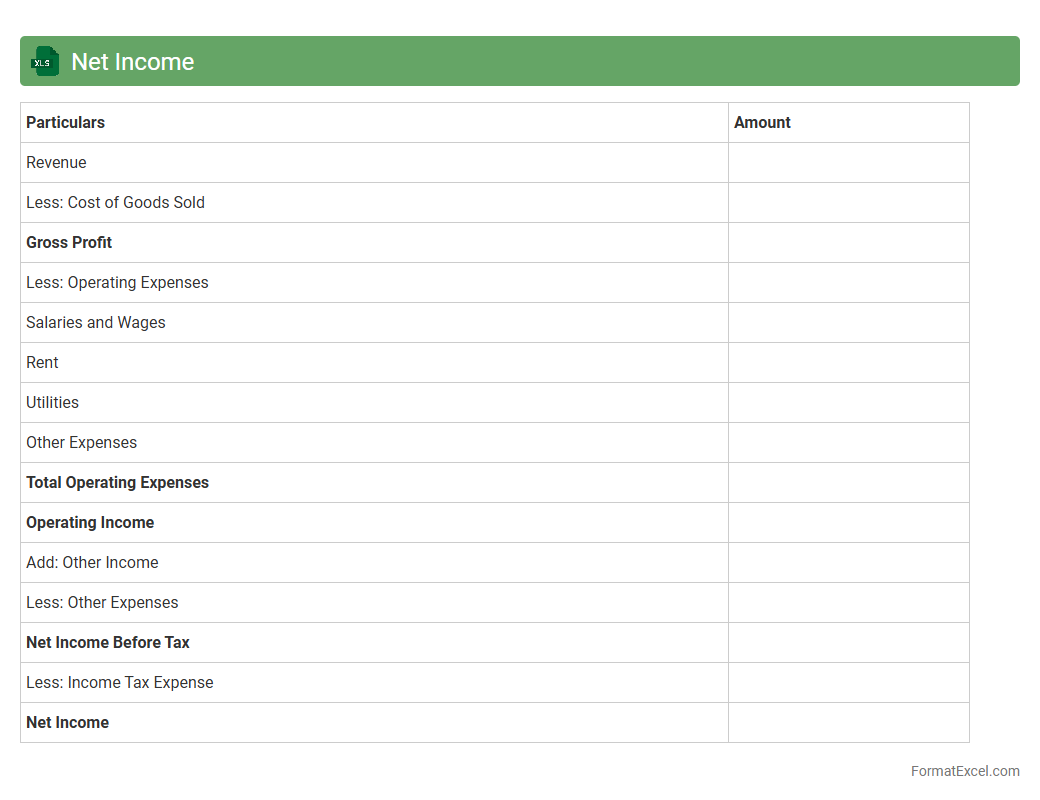This screenshot has width=1040, height=800.
Task: Click the Utilities amount cell
Action: [x=848, y=403]
